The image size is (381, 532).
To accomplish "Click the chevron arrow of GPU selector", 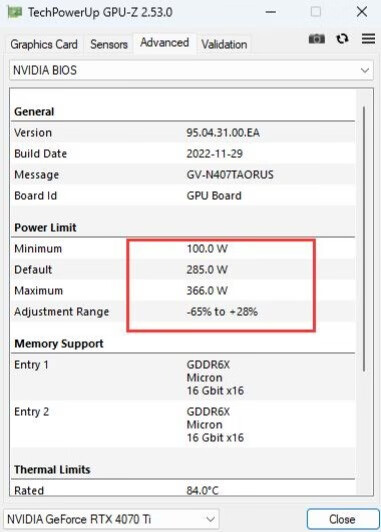I will coord(210,519).
